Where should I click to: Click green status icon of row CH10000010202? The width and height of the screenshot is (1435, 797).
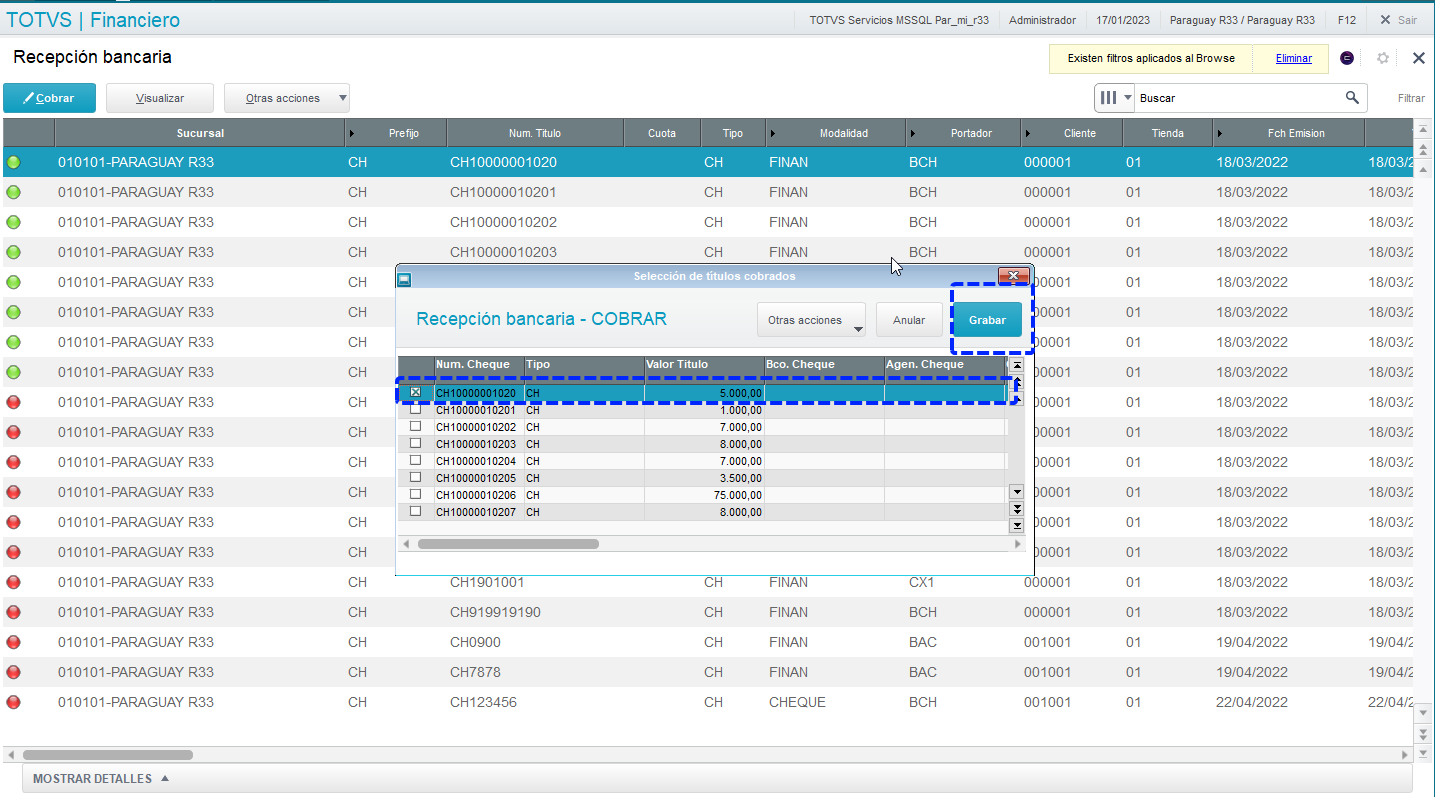(x=13, y=222)
